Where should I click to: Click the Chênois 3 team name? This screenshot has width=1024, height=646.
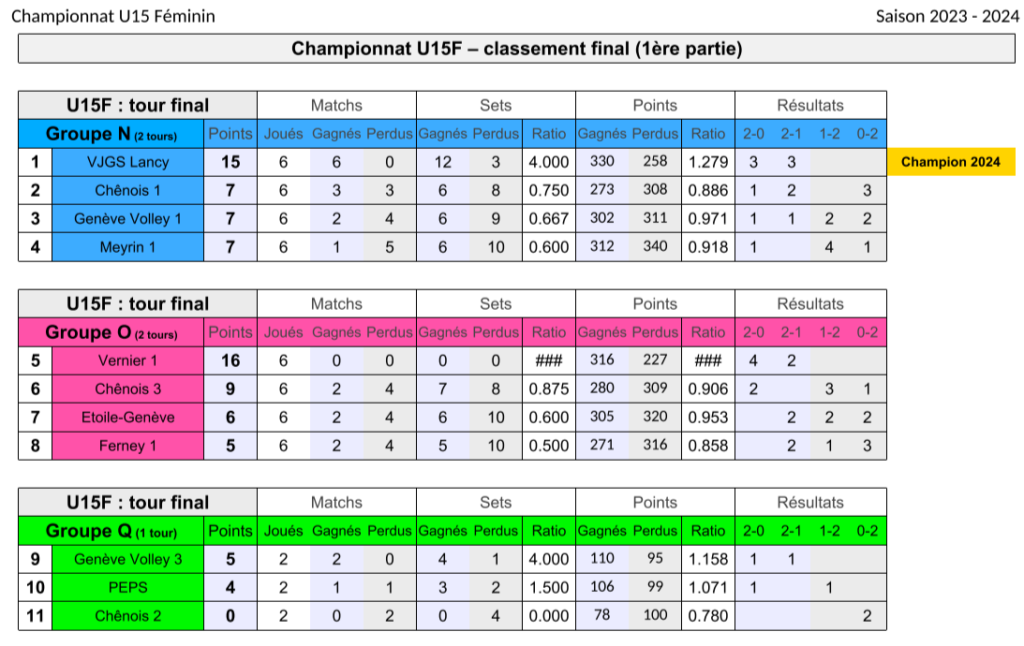[128, 389]
